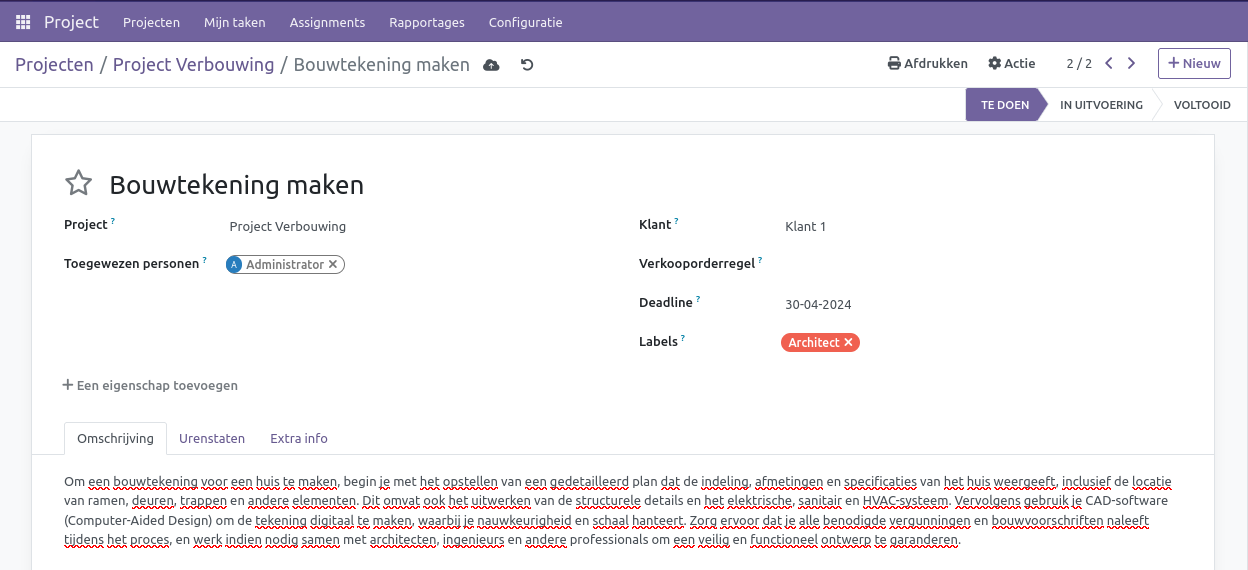Click the cloud save icon
The width and height of the screenshot is (1248, 570).
tap(491, 65)
